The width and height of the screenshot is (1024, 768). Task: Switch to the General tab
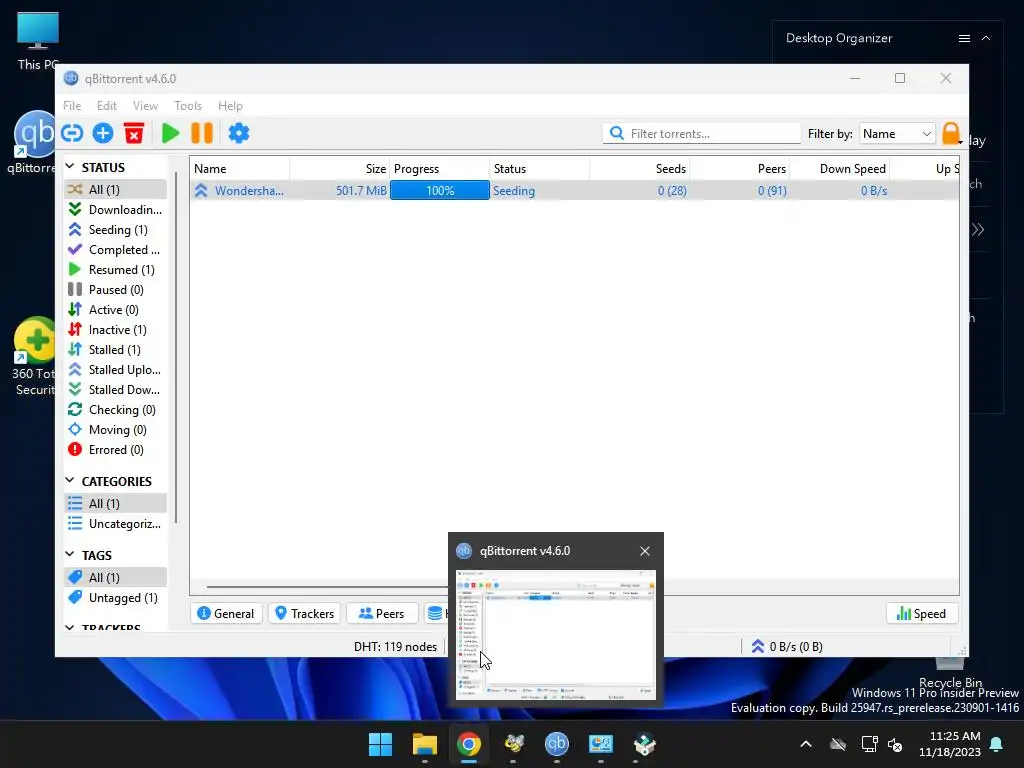pos(226,613)
